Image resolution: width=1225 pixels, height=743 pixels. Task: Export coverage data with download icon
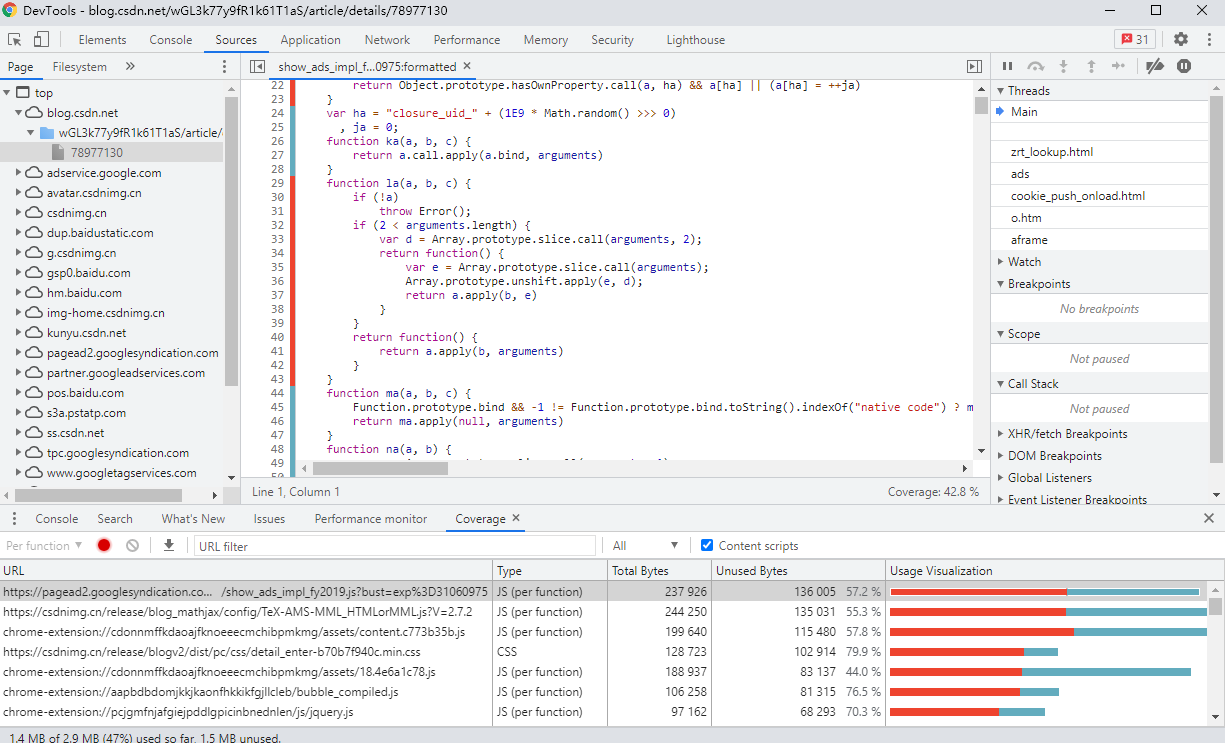[x=169, y=545]
